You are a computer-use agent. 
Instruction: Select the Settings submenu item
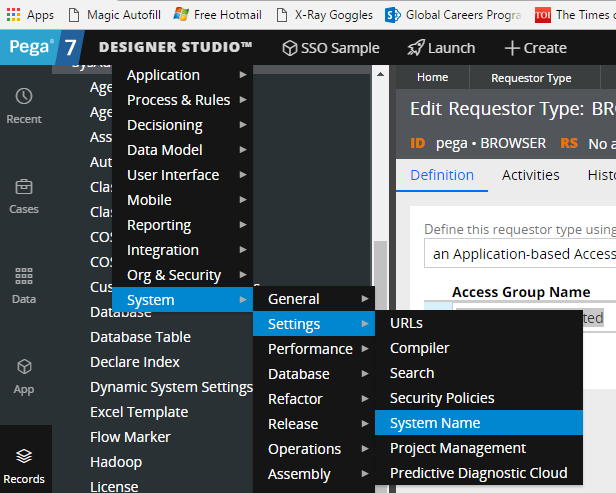(x=314, y=324)
